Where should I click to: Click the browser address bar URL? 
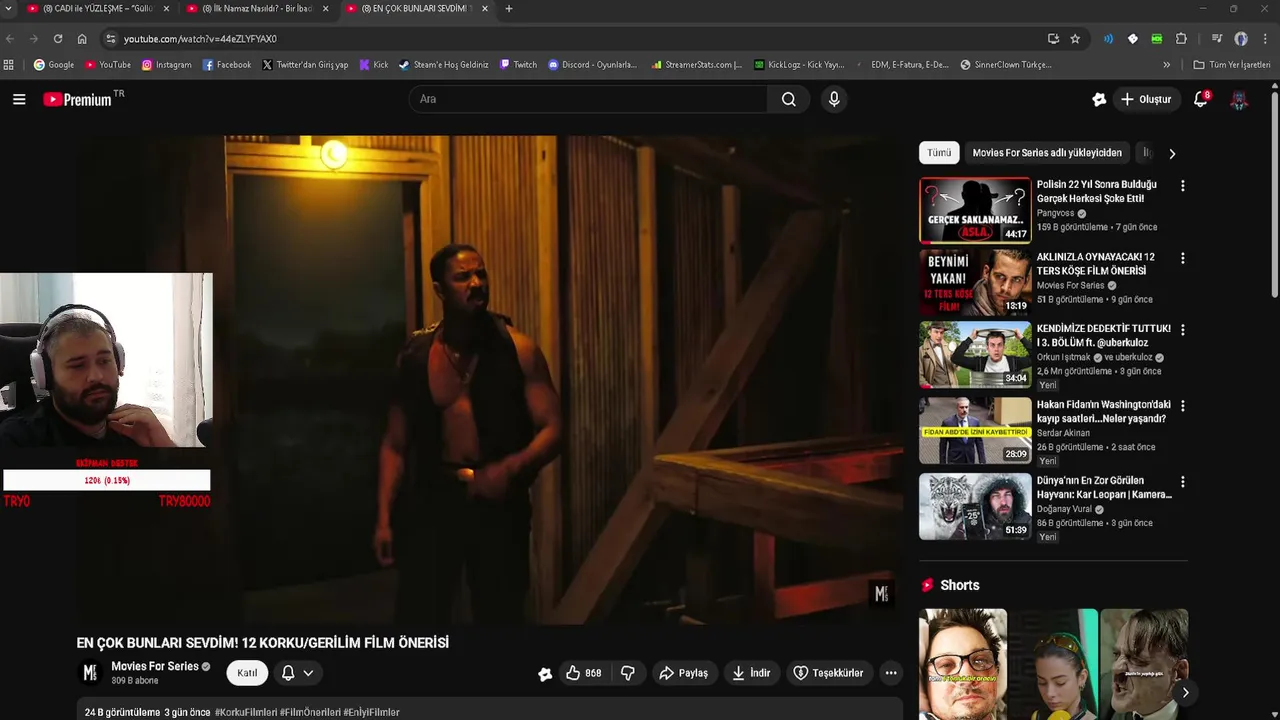tap(200, 38)
